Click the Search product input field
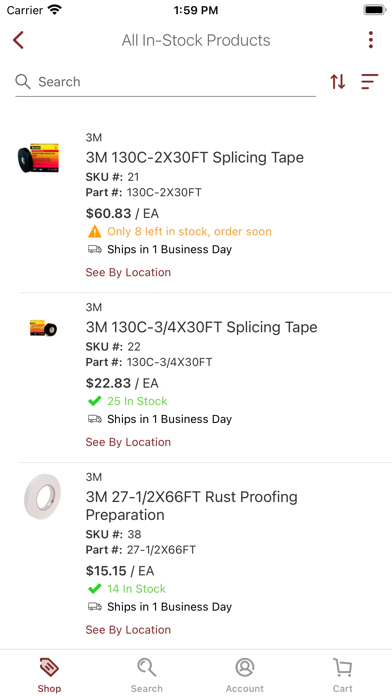 (x=166, y=82)
